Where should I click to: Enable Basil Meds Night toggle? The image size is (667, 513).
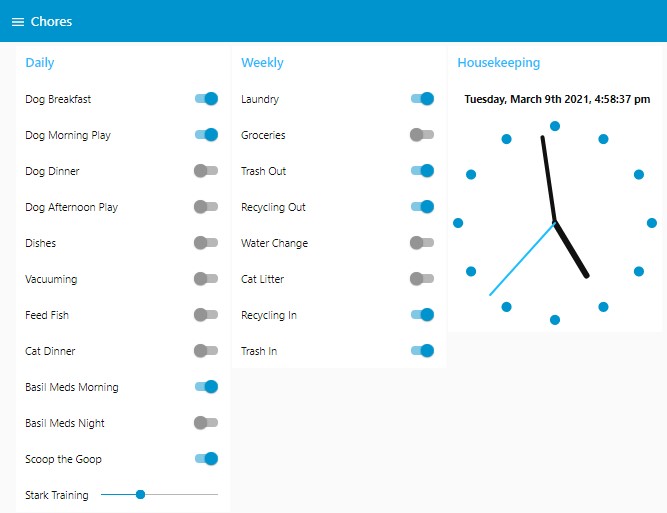[x=206, y=423]
